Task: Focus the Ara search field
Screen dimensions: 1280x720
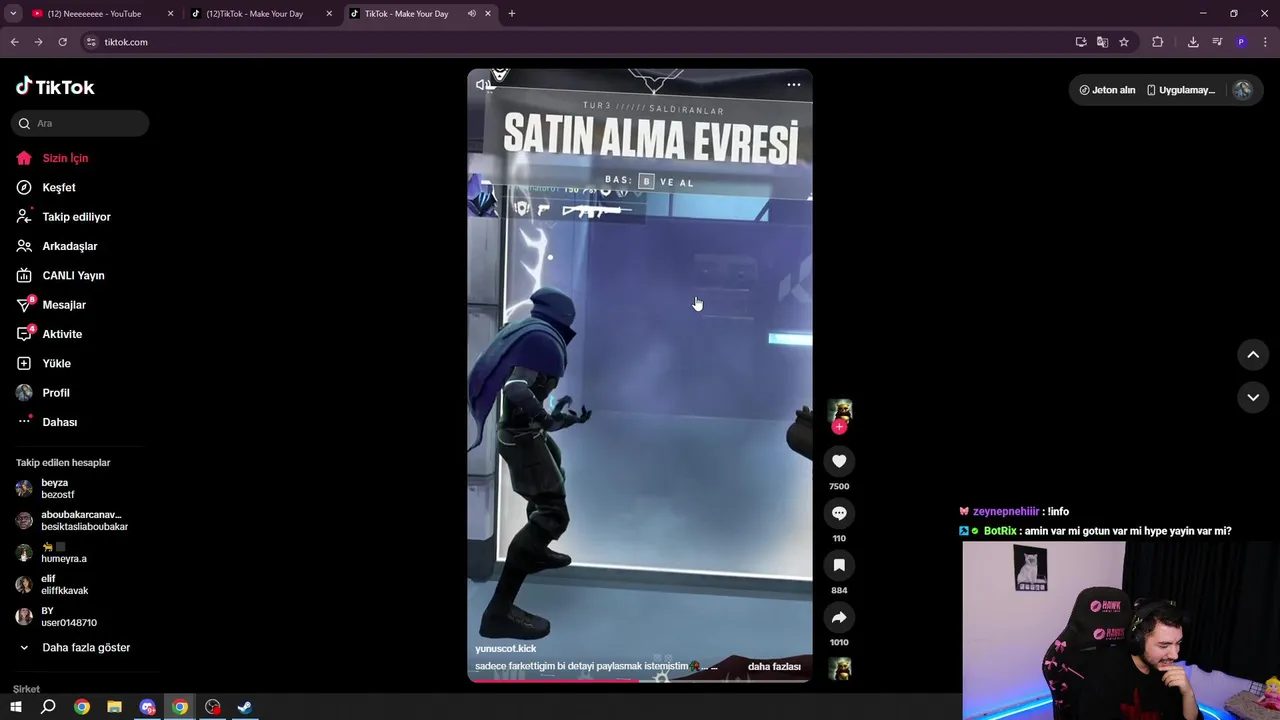Action: (x=80, y=123)
